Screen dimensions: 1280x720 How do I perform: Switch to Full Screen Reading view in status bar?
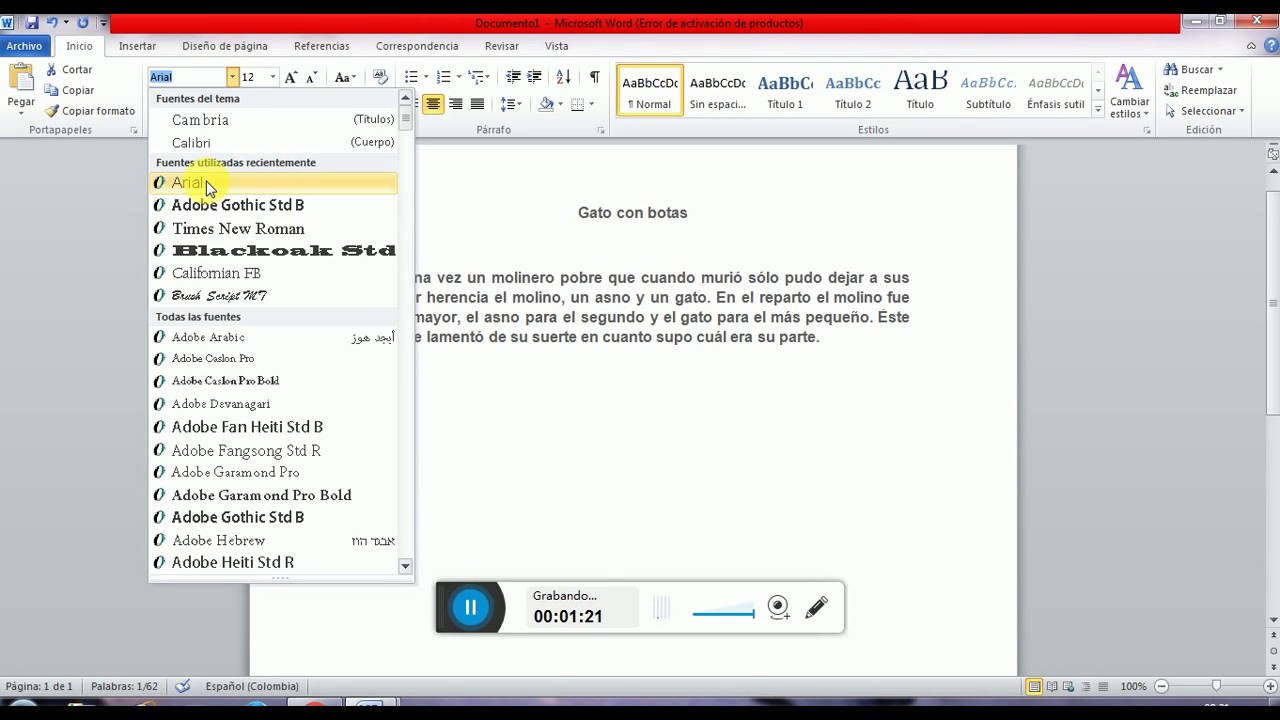coord(1052,686)
